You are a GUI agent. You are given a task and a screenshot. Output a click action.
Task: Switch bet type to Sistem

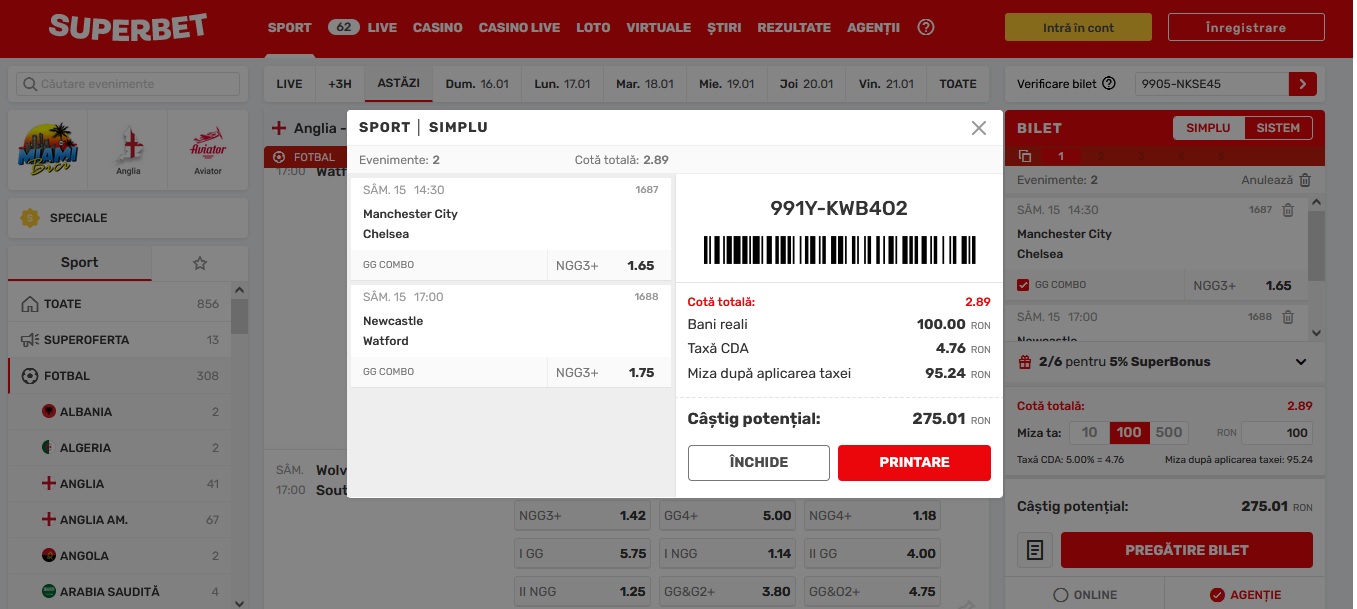point(1278,128)
